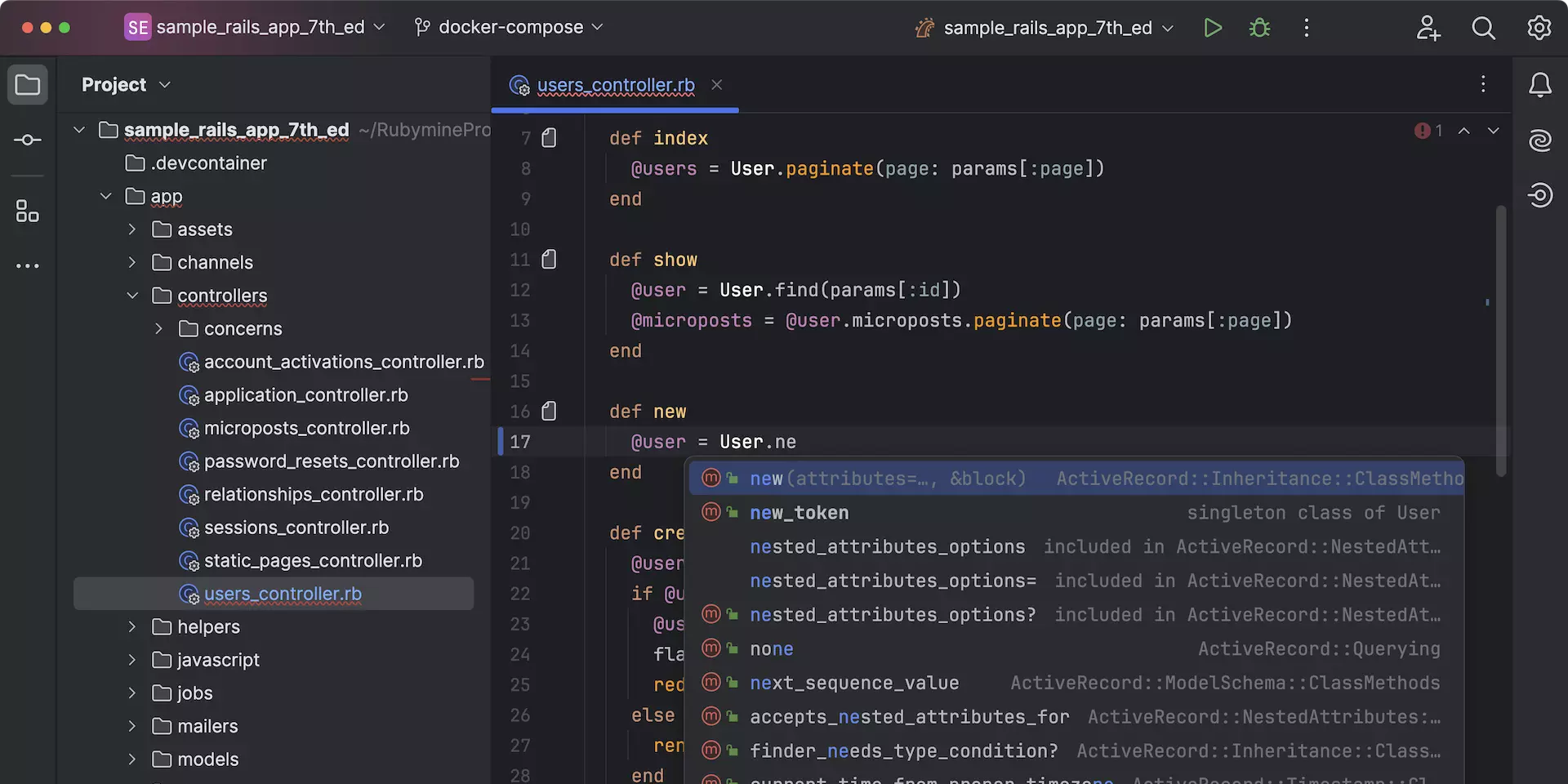Screen dimensions: 1568x784
Task: Toggle the Project tool window folder button
Action: pos(28,85)
